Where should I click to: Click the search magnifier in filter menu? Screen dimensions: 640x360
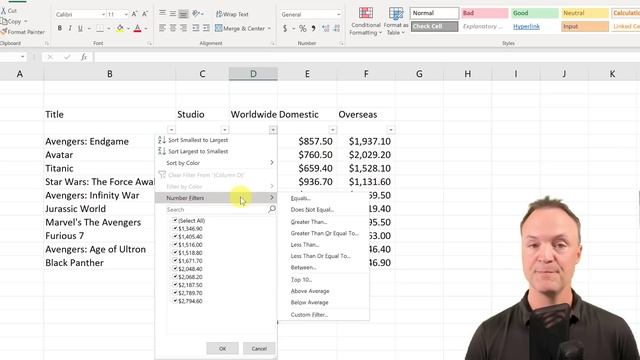(272, 209)
